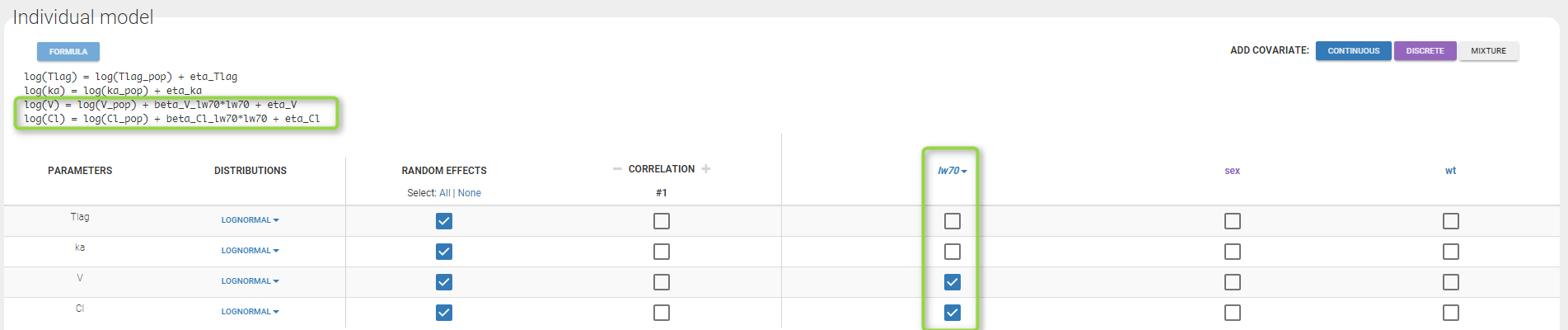Click the sex covariate column header
Viewport: 1568px width, 330px height.
coord(1232,171)
